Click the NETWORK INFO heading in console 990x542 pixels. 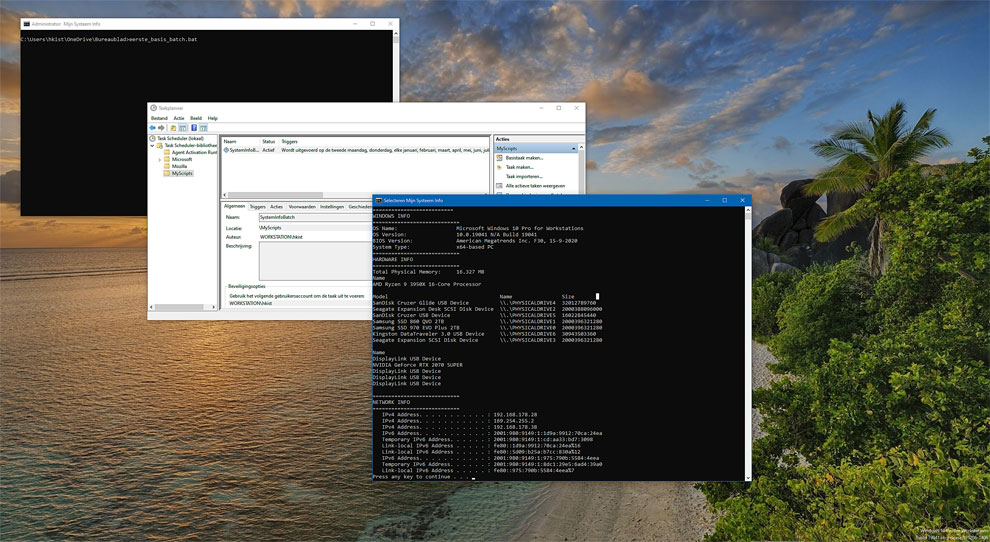click(x=391, y=402)
